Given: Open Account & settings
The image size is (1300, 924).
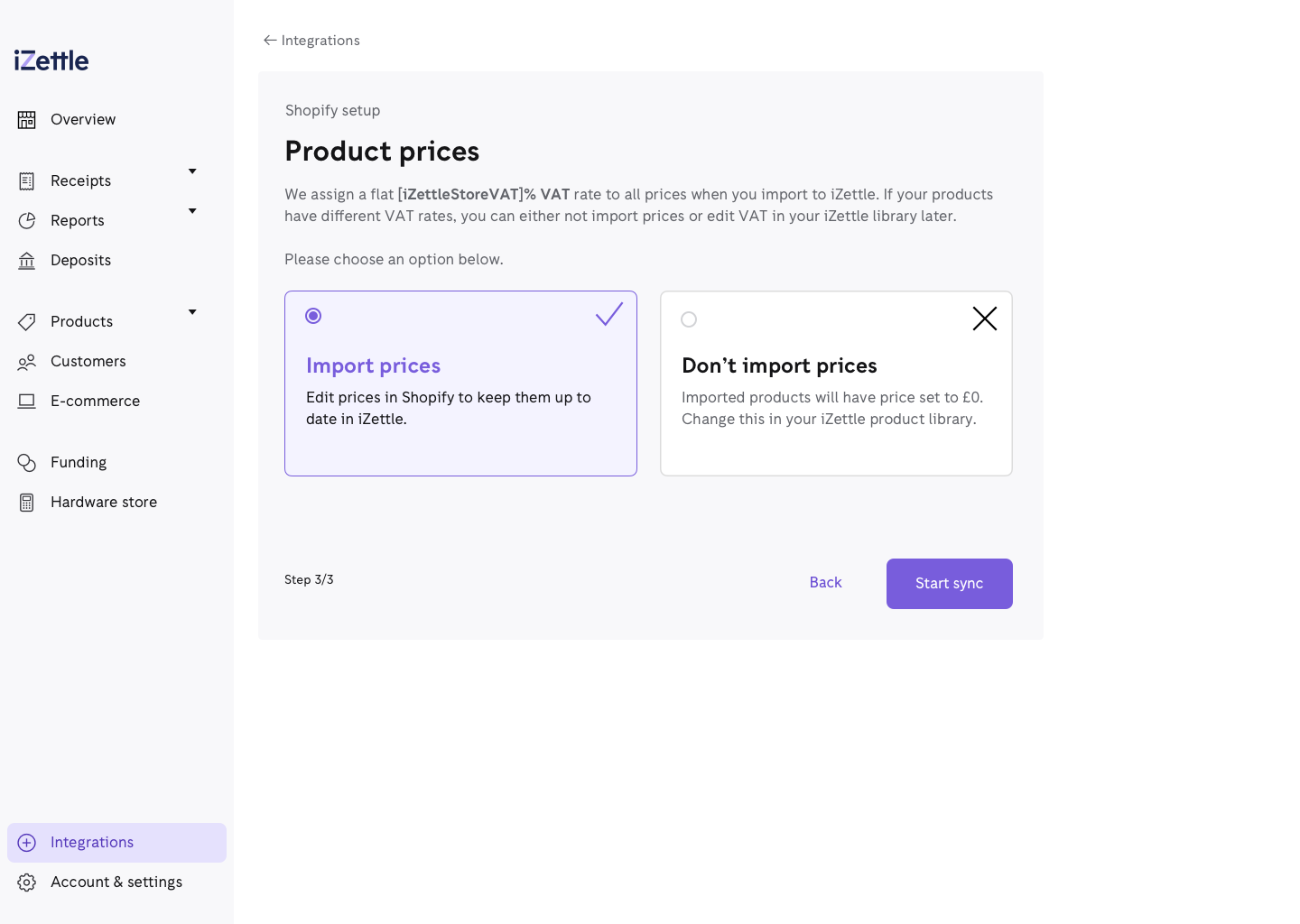Looking at the screenshot, I should [x=116, y=882].
